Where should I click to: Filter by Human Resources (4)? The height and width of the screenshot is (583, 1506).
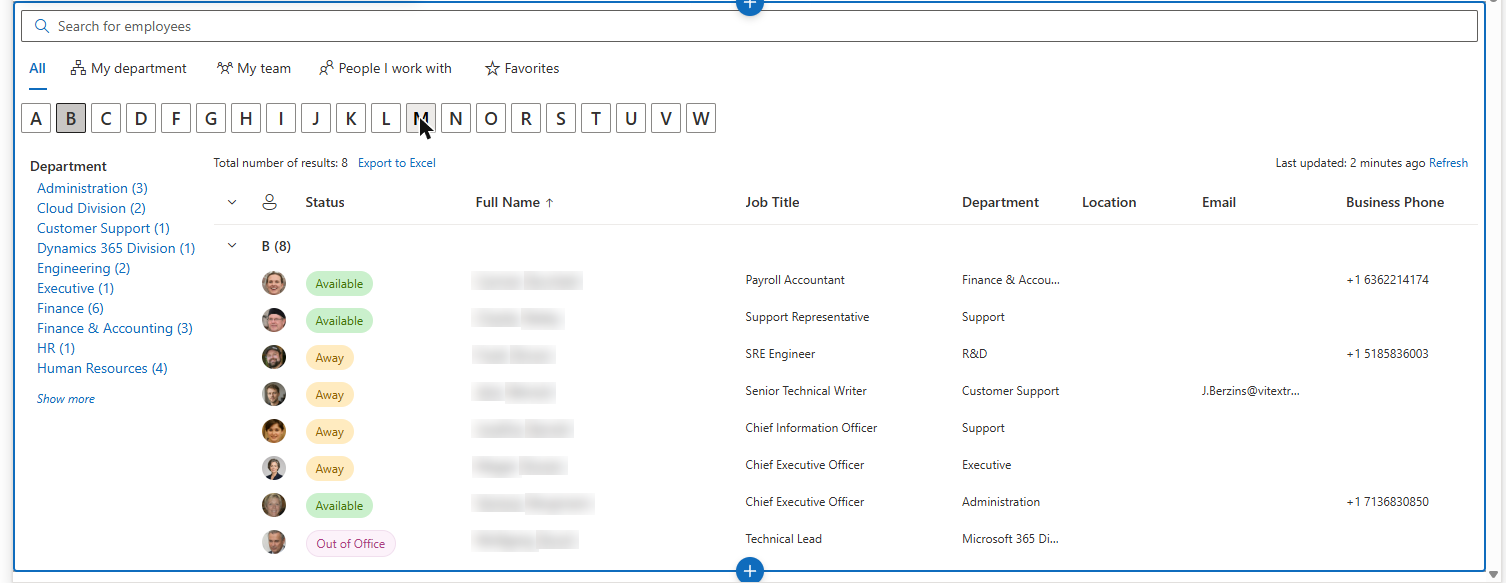pyautogui.click(x=102, y=368)
